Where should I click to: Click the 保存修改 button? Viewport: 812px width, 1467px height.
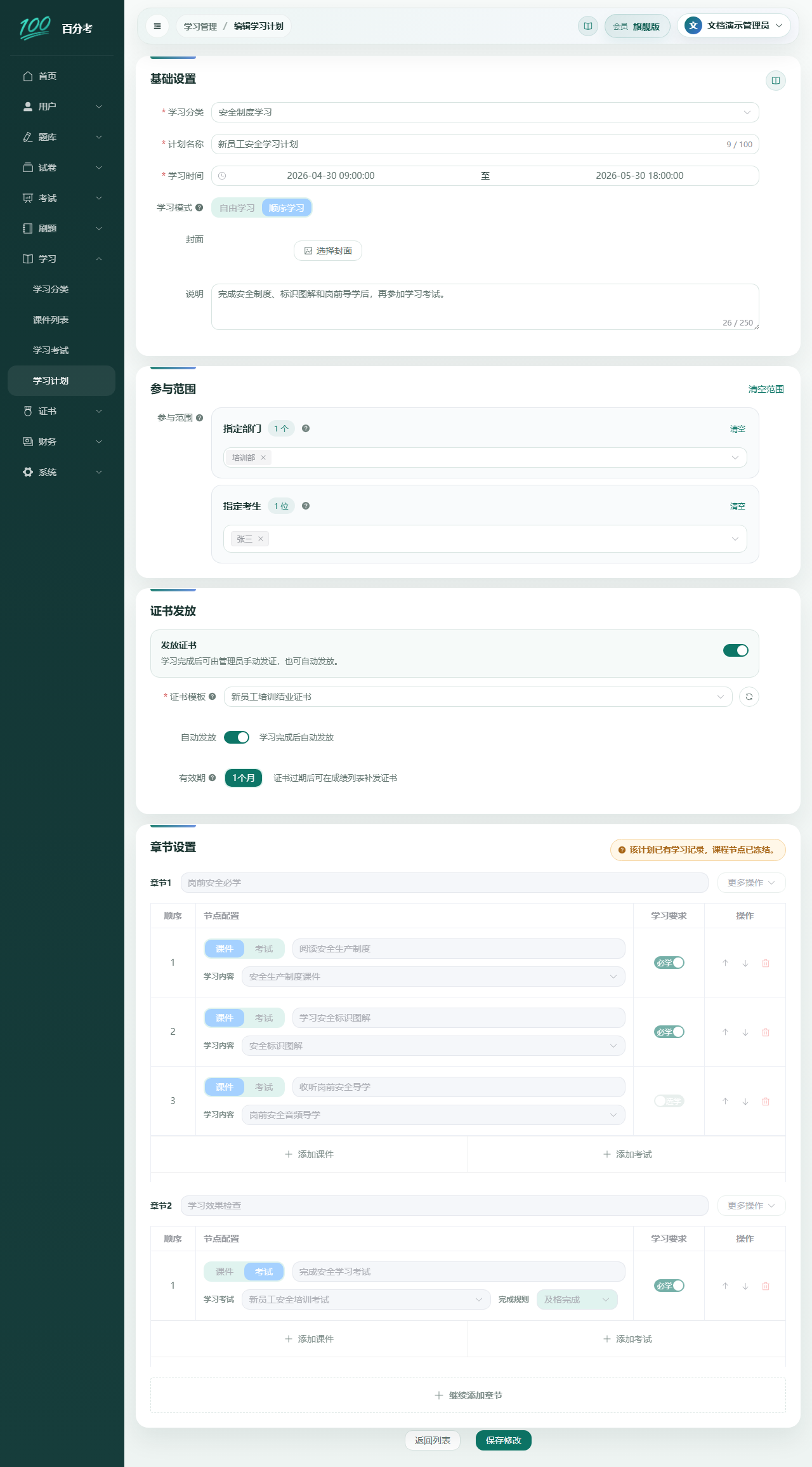click(504, 1440)
